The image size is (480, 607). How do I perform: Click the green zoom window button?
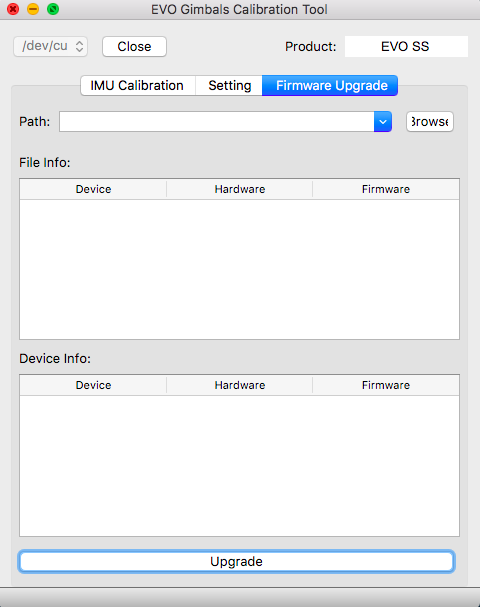point(53,9)
